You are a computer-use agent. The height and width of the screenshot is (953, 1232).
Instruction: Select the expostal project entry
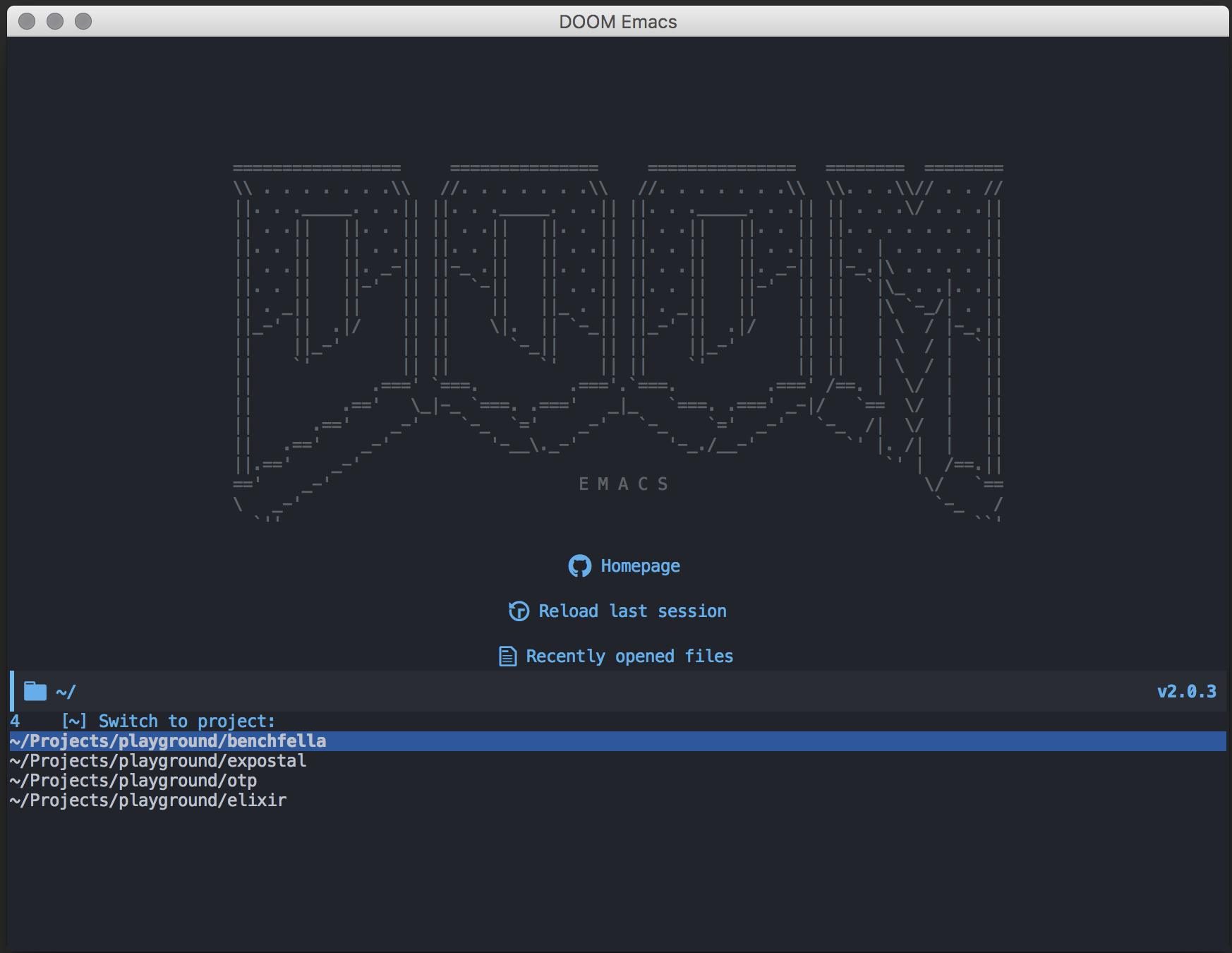(157, 761)
